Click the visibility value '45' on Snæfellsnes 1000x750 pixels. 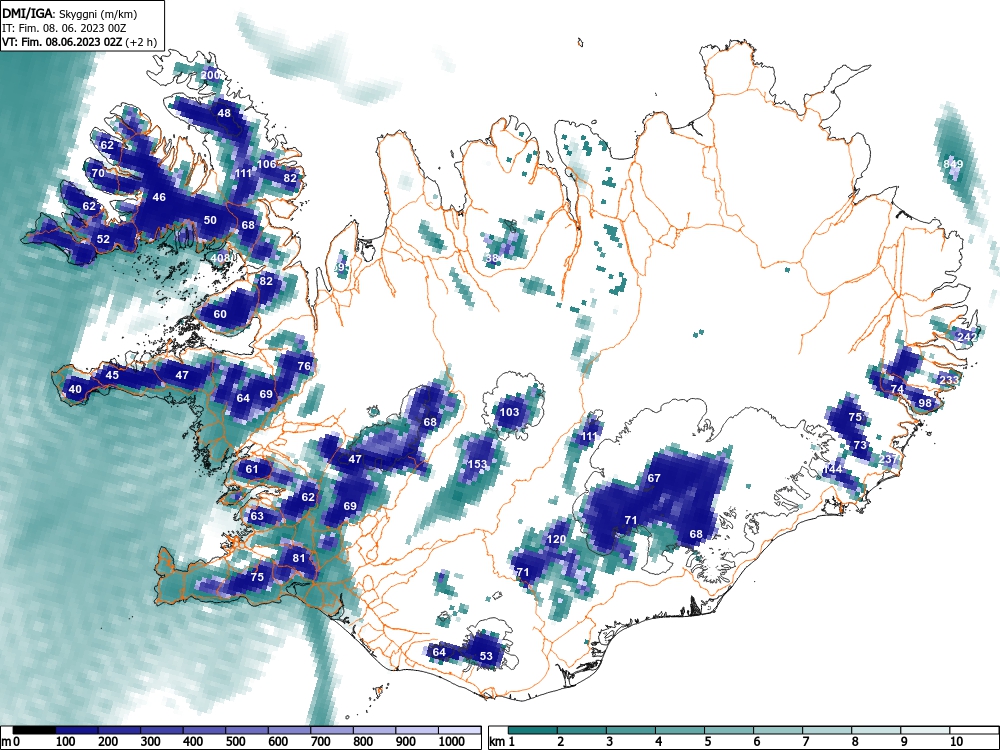(x=112, y=375)
